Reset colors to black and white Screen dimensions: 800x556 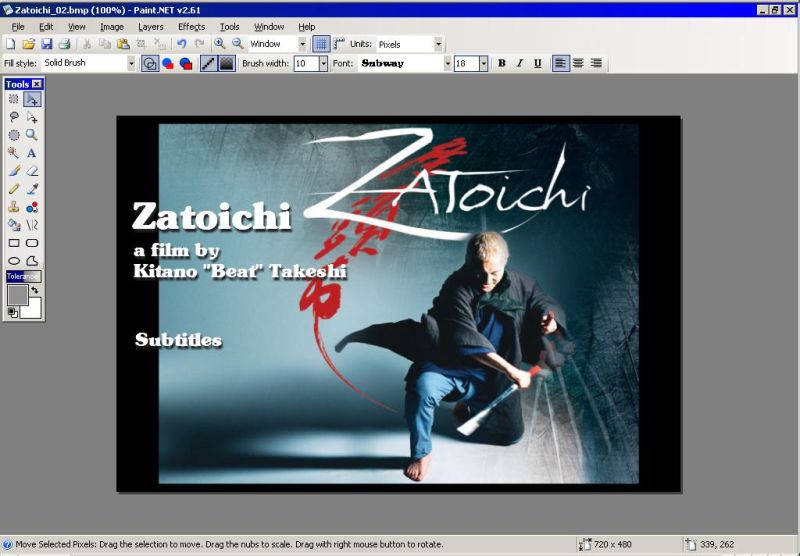[12, 313]
